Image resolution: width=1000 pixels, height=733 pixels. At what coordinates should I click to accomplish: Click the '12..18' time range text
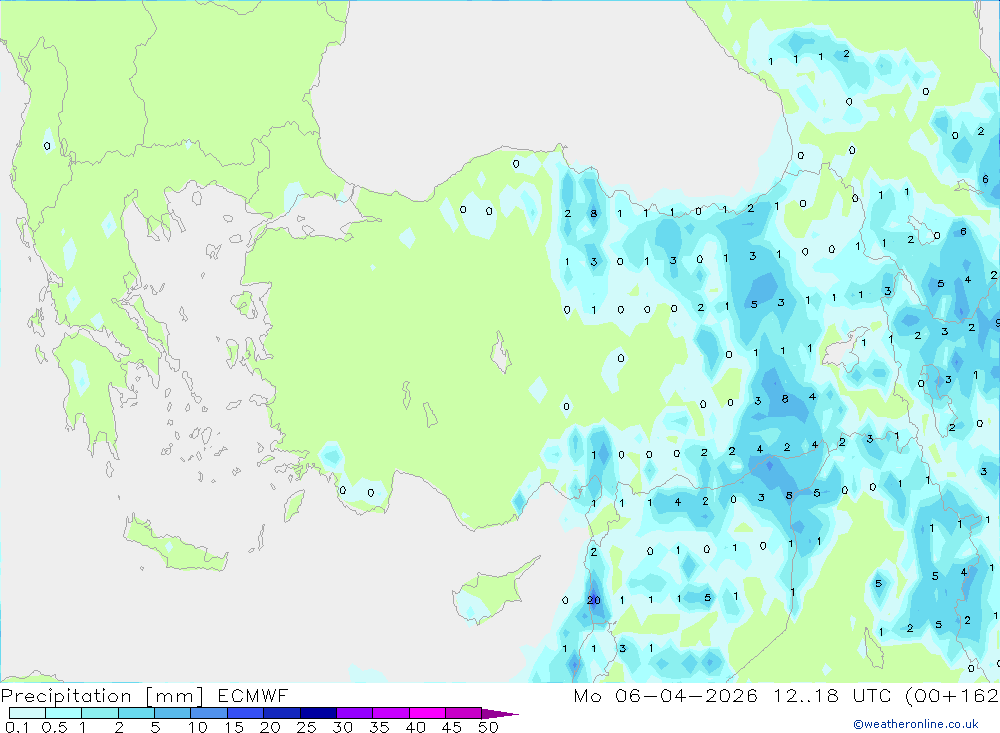click(806, 696)
